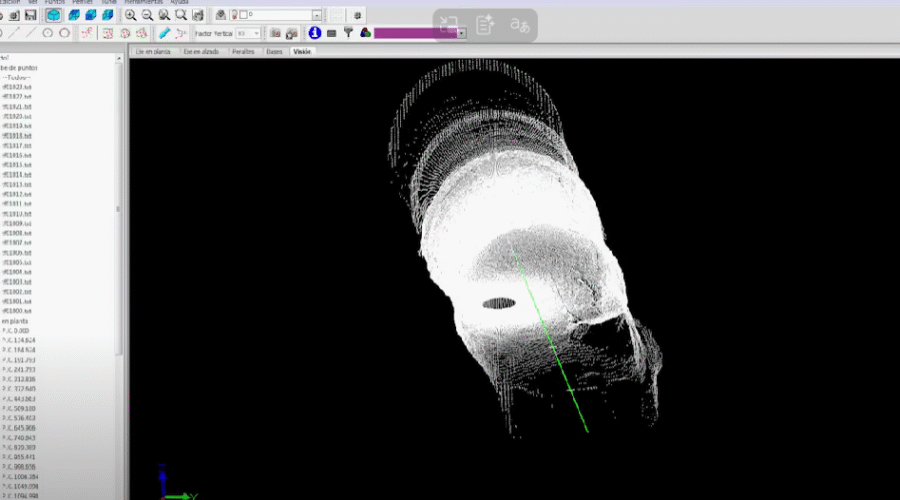Click the save floppy disk icon
900x500 pixels.
point(31,15)
